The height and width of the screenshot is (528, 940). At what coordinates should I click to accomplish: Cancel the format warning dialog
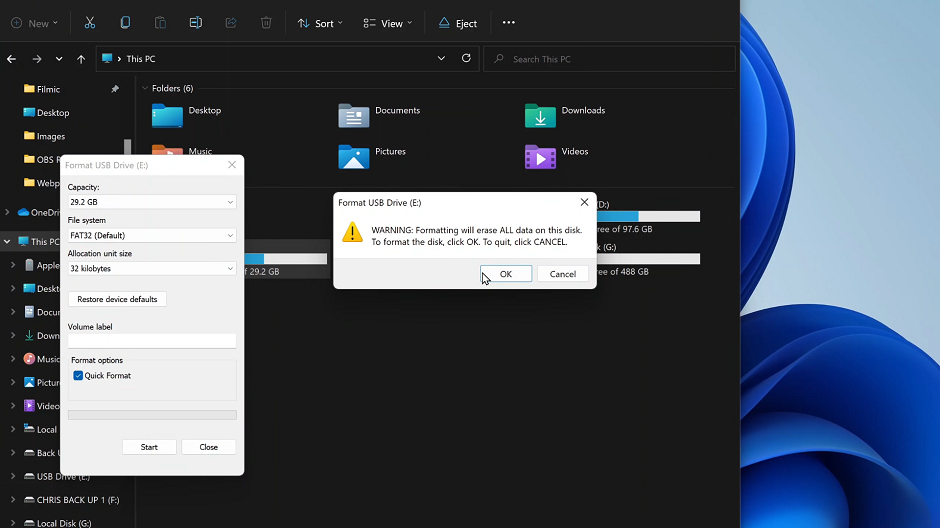click(562, 274)
